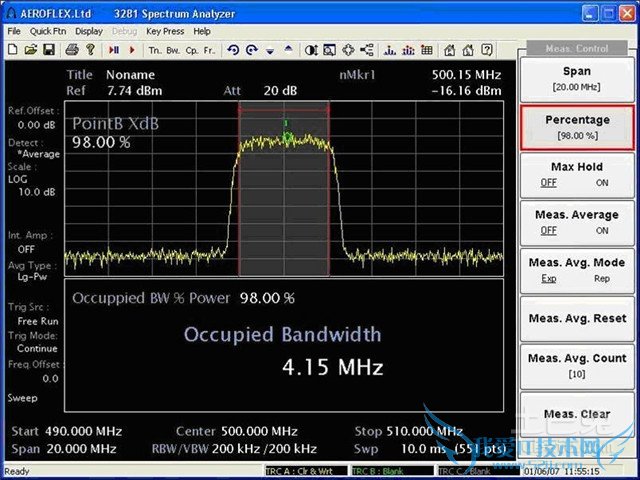
Task: Toggle Meas. Average to ON
Action: pyautogui.click(x=602, y=231)
